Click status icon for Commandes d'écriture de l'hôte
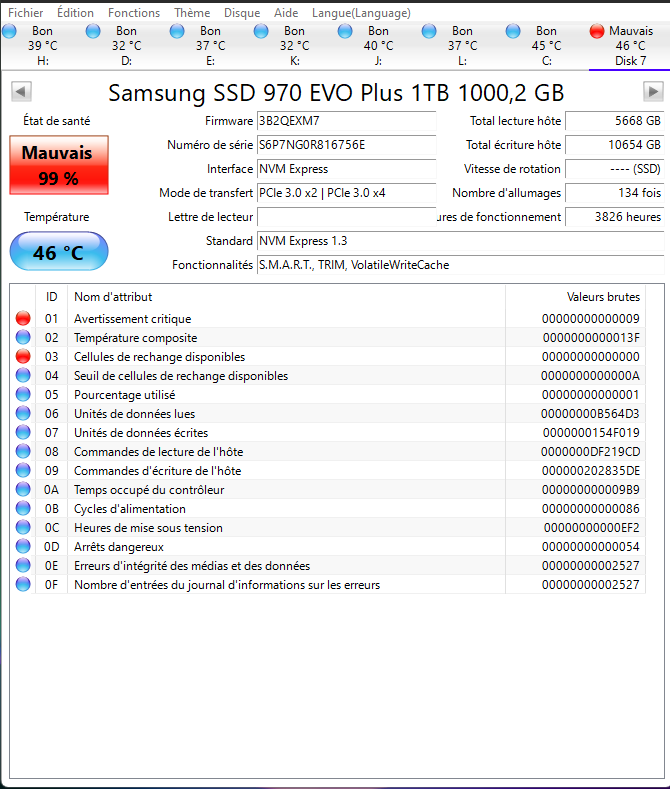 click(x=23, y=470)
